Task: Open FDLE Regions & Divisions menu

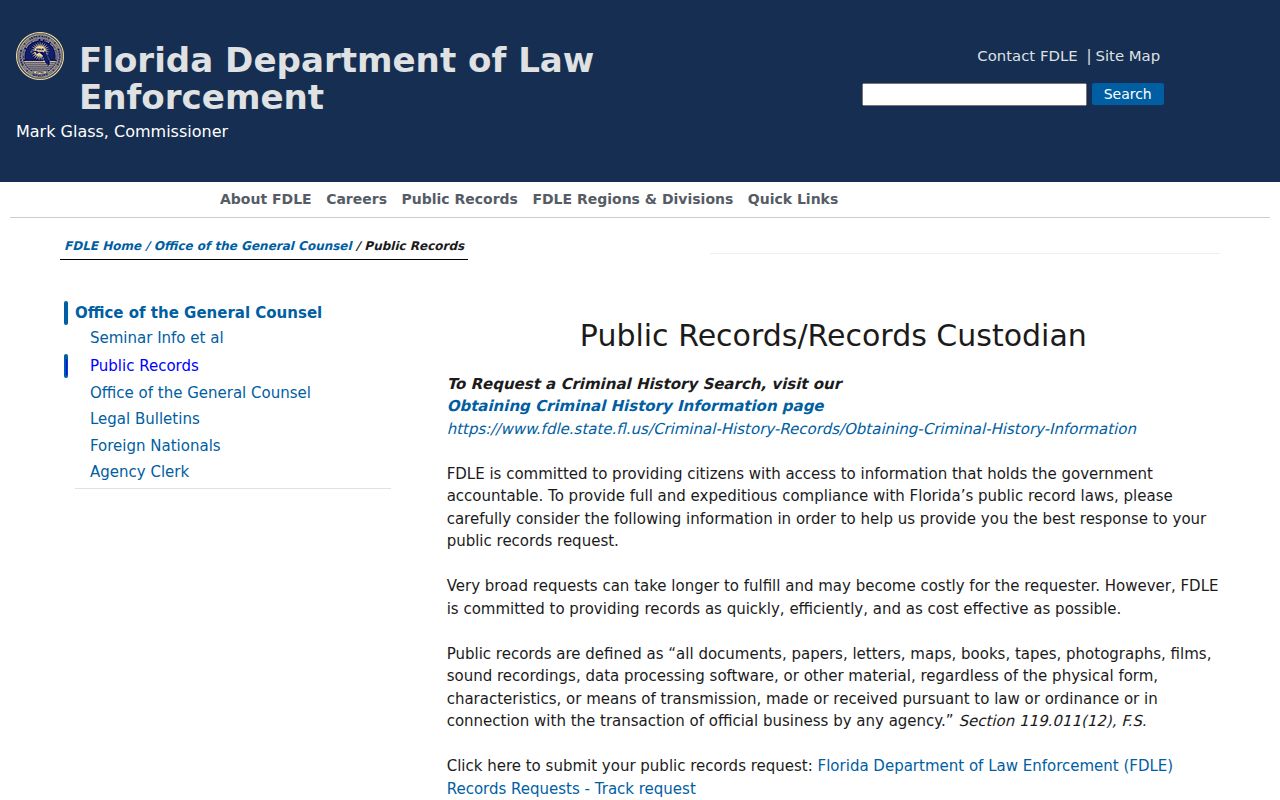Action: point(633,199)
